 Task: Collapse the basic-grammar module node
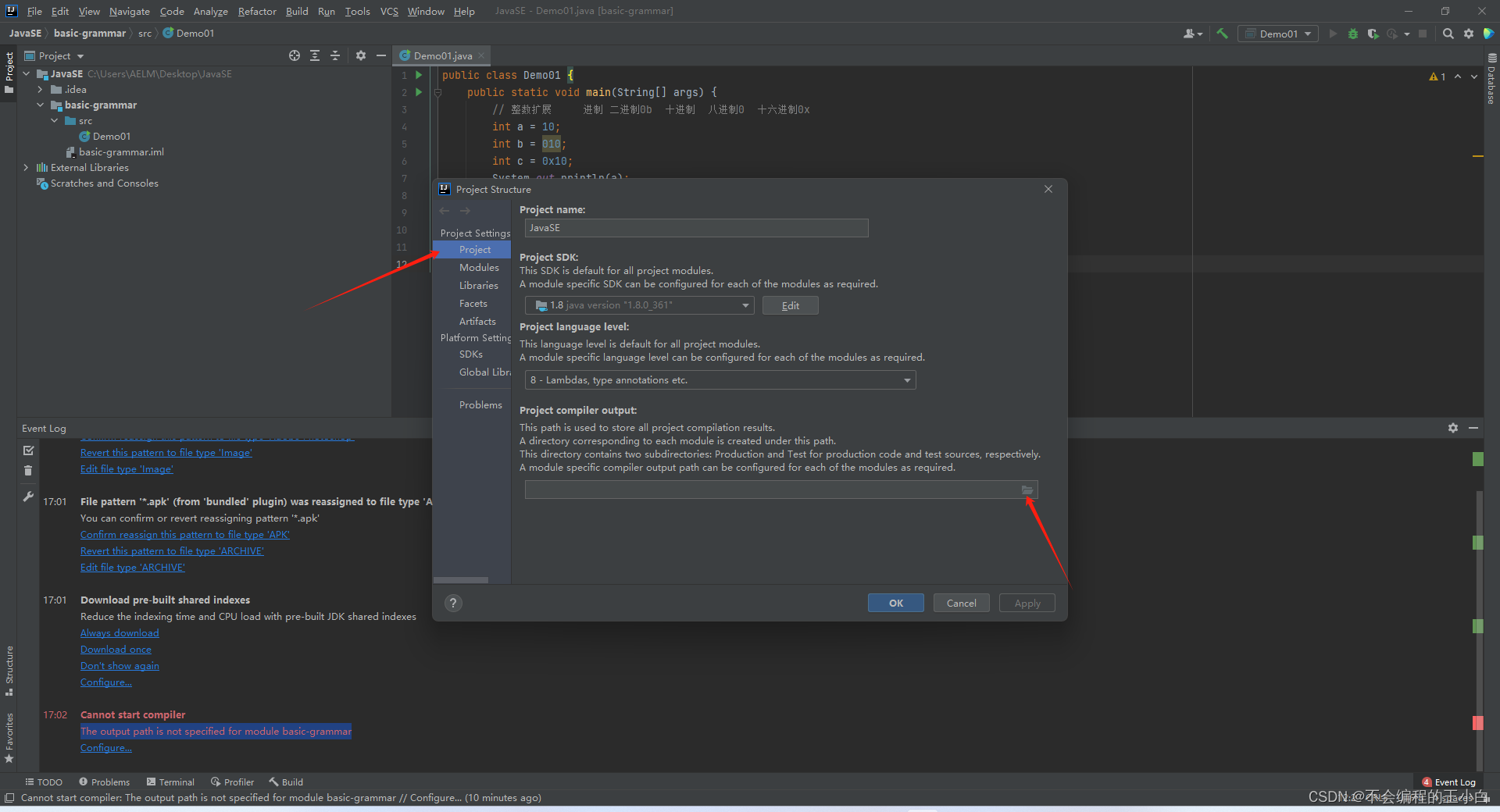[41, 105]
